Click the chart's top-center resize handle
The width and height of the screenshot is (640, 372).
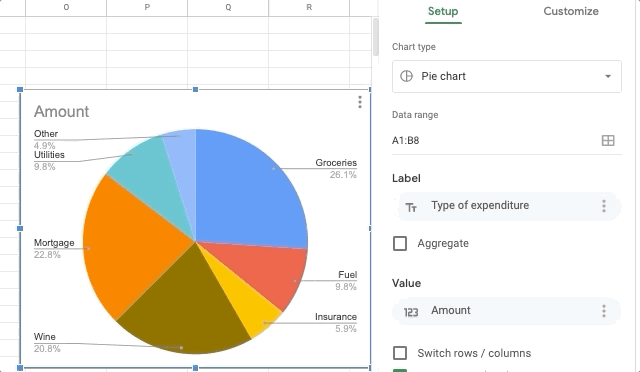[195, 89]
